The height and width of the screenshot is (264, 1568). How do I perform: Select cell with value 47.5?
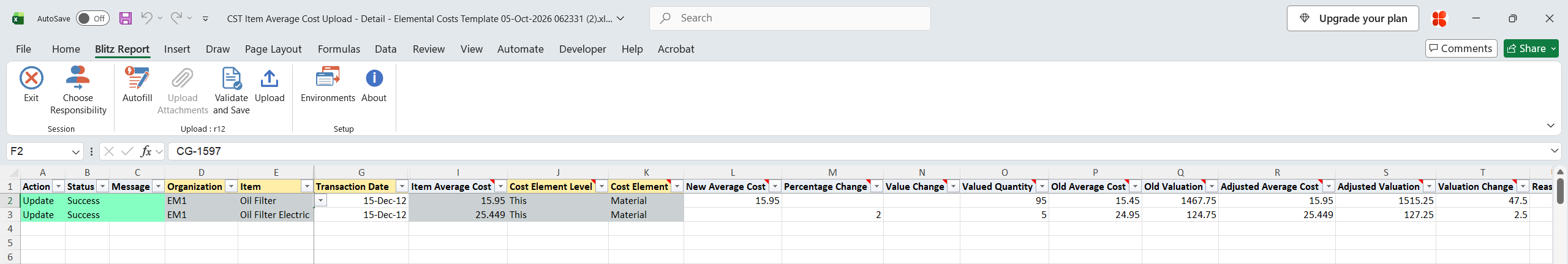click(x=1482, y=201)
